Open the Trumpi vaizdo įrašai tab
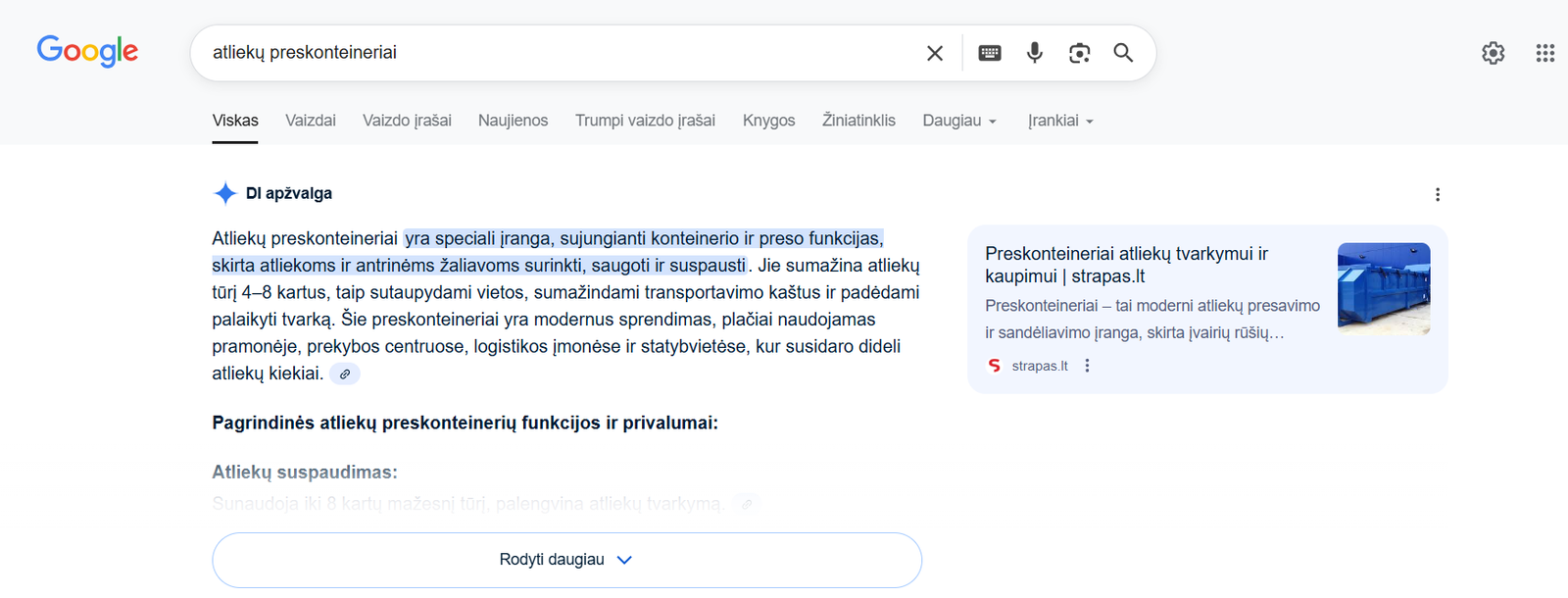 click(x=645, y=121)
